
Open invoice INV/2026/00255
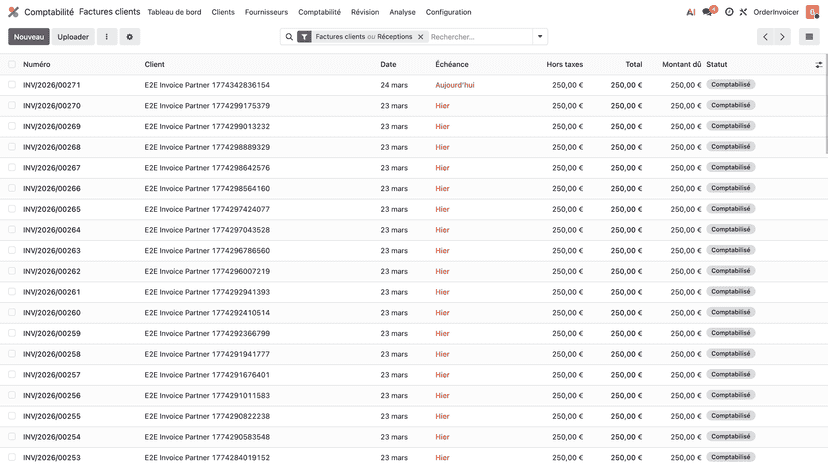click(x=52, y=416)
